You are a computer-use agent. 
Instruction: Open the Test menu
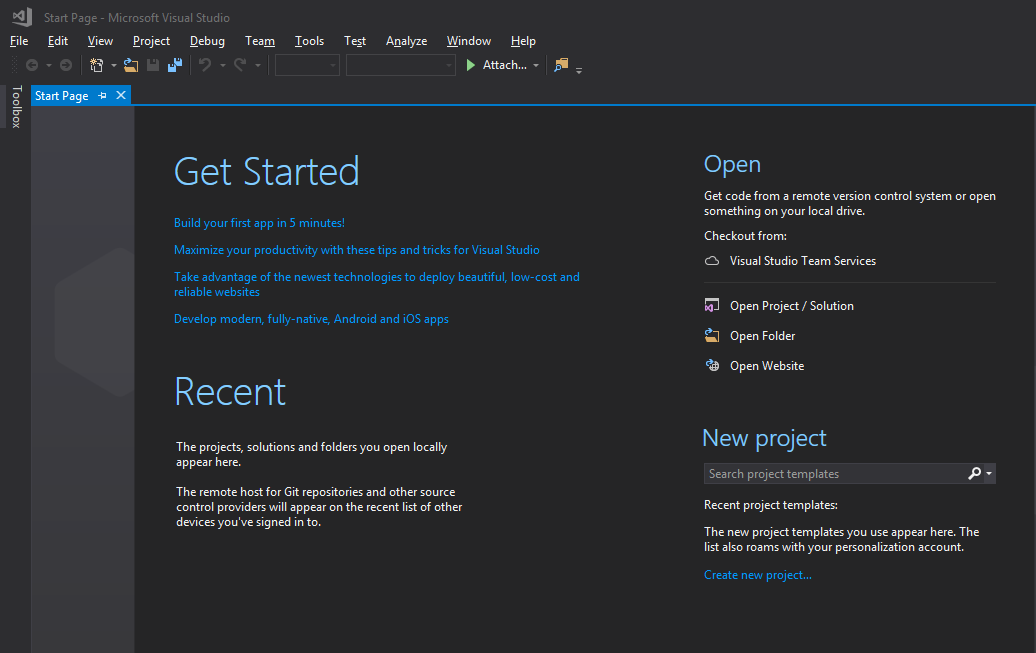pos(355,41)
